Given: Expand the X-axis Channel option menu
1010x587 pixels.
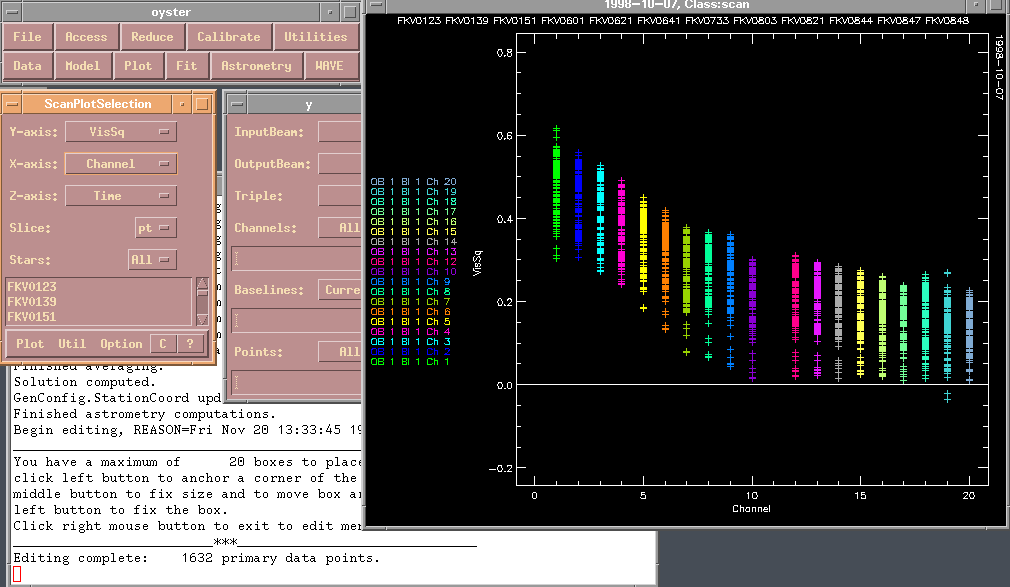Looking at the screenshot, I should coord(120,164).
